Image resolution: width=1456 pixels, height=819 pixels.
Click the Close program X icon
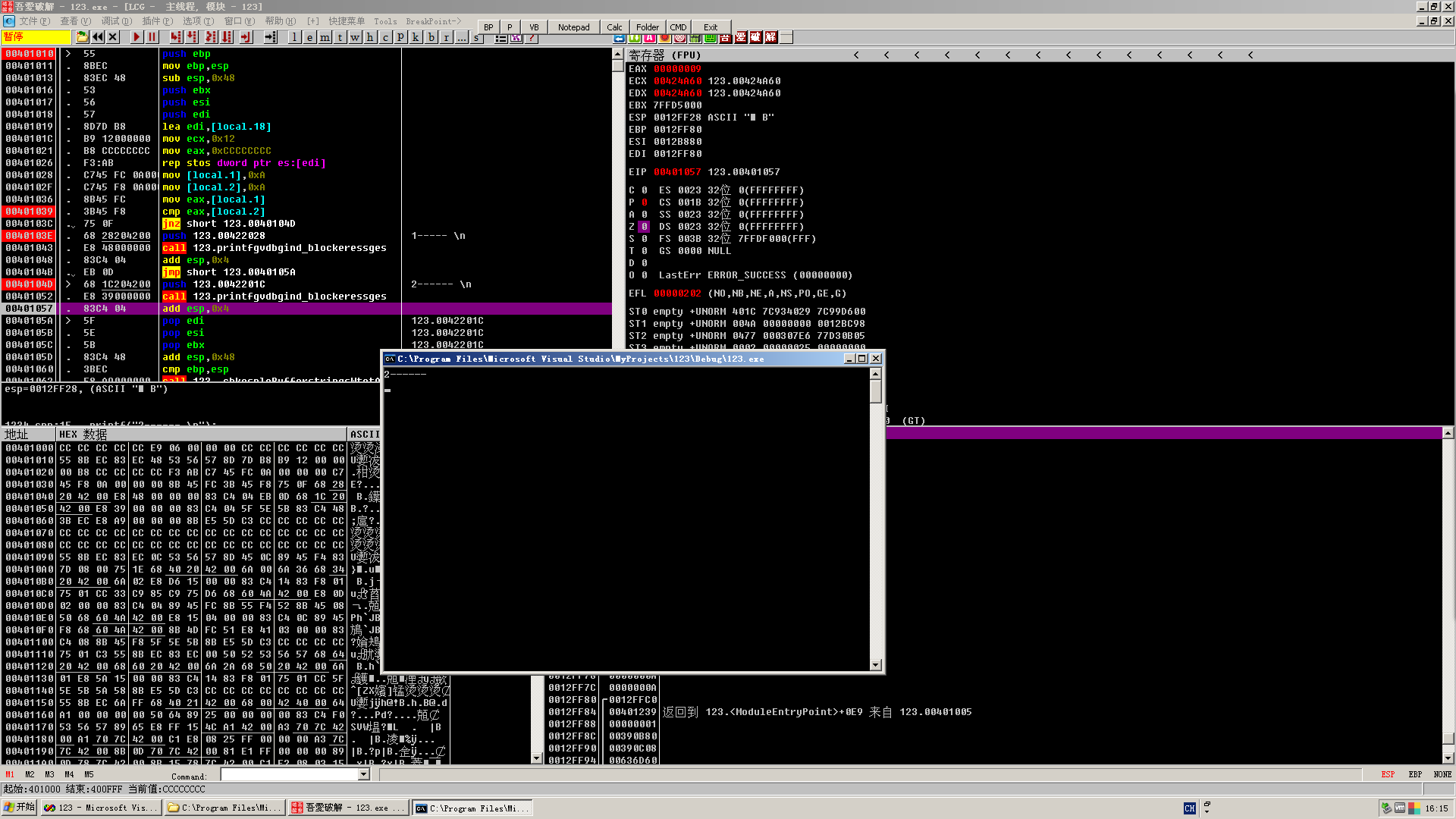click(113, 37)
